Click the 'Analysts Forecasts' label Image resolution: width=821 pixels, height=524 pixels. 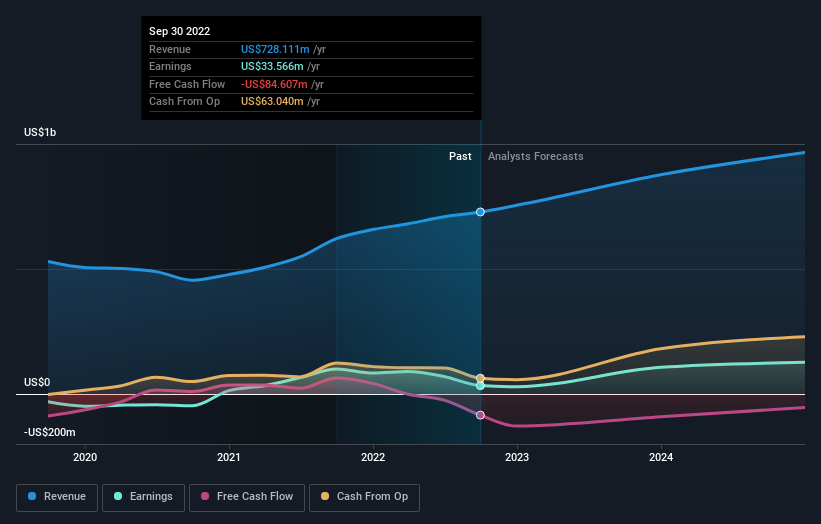tap(536, 156)
